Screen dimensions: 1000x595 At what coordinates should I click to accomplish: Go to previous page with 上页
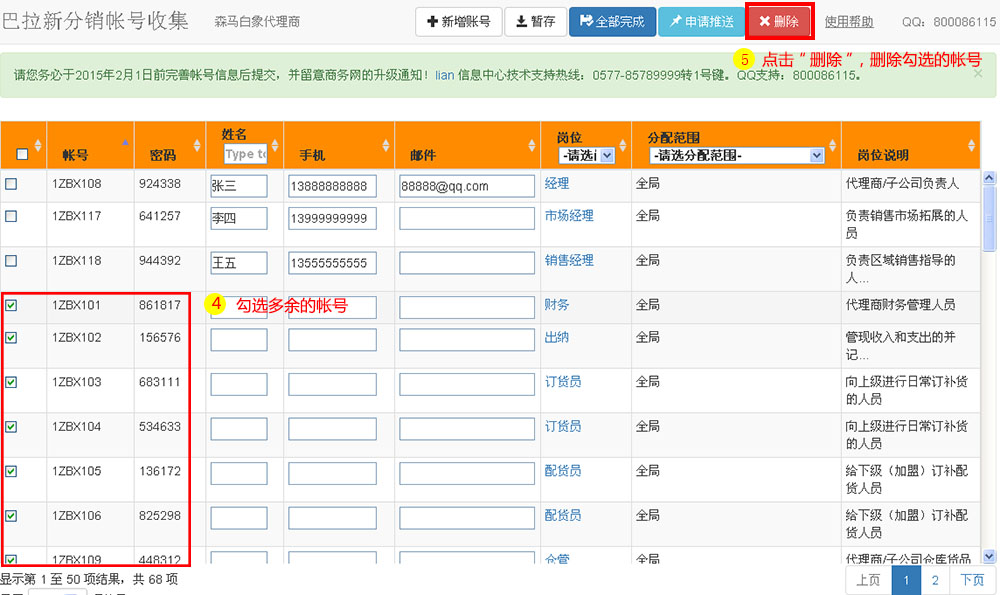868,580
